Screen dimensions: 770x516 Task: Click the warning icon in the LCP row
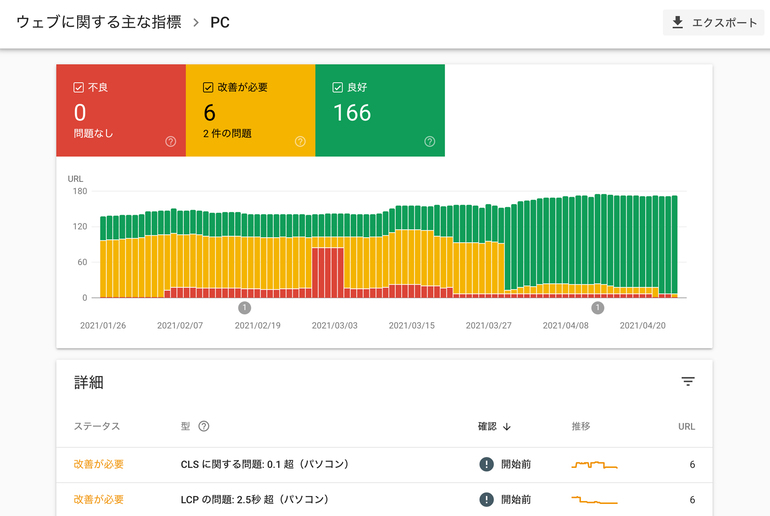click(x=486, y=499)
